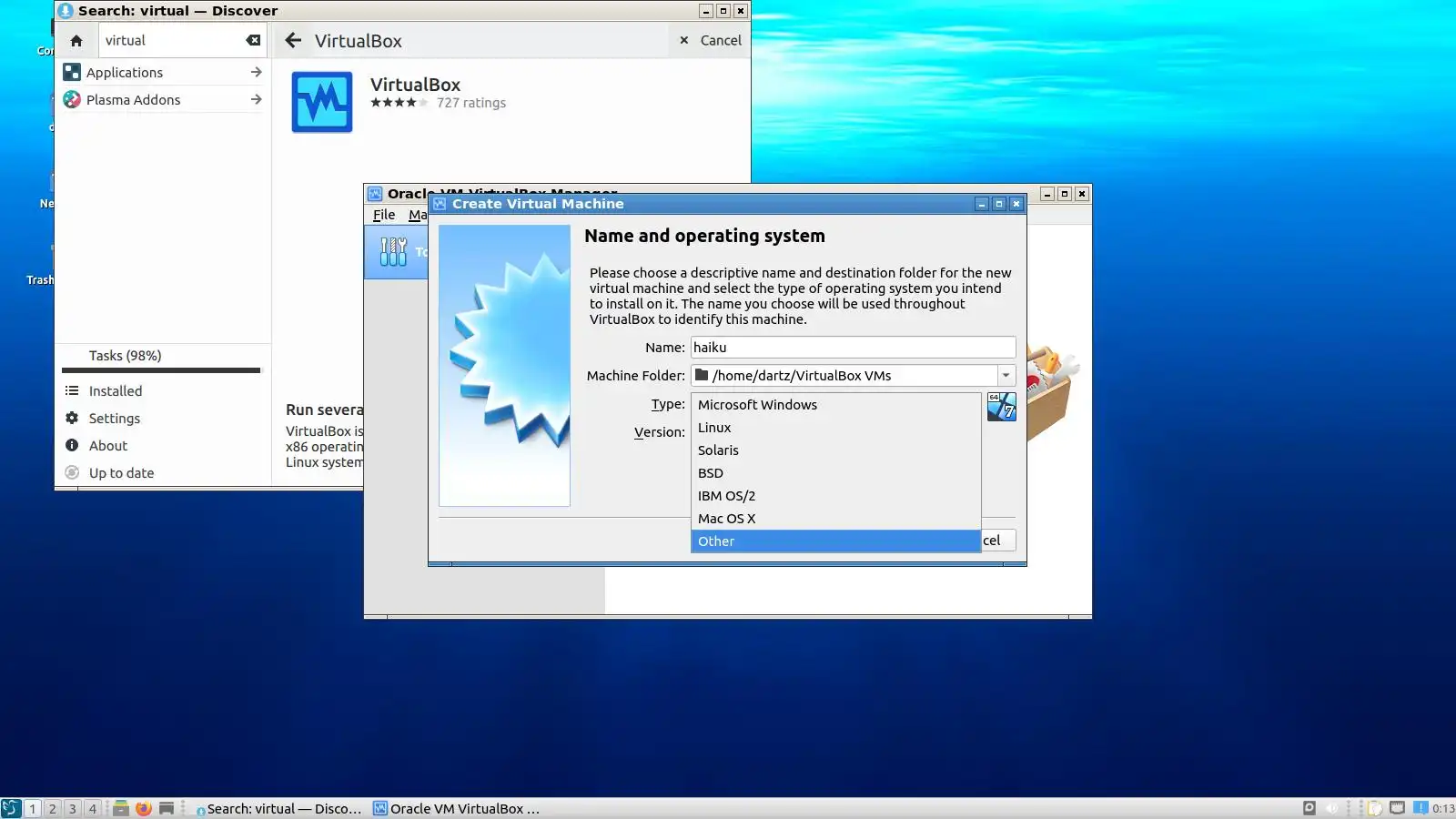Switch to virtual desktop 2
This screenshot has height=819, width=1456.
[x=53, y=808]
